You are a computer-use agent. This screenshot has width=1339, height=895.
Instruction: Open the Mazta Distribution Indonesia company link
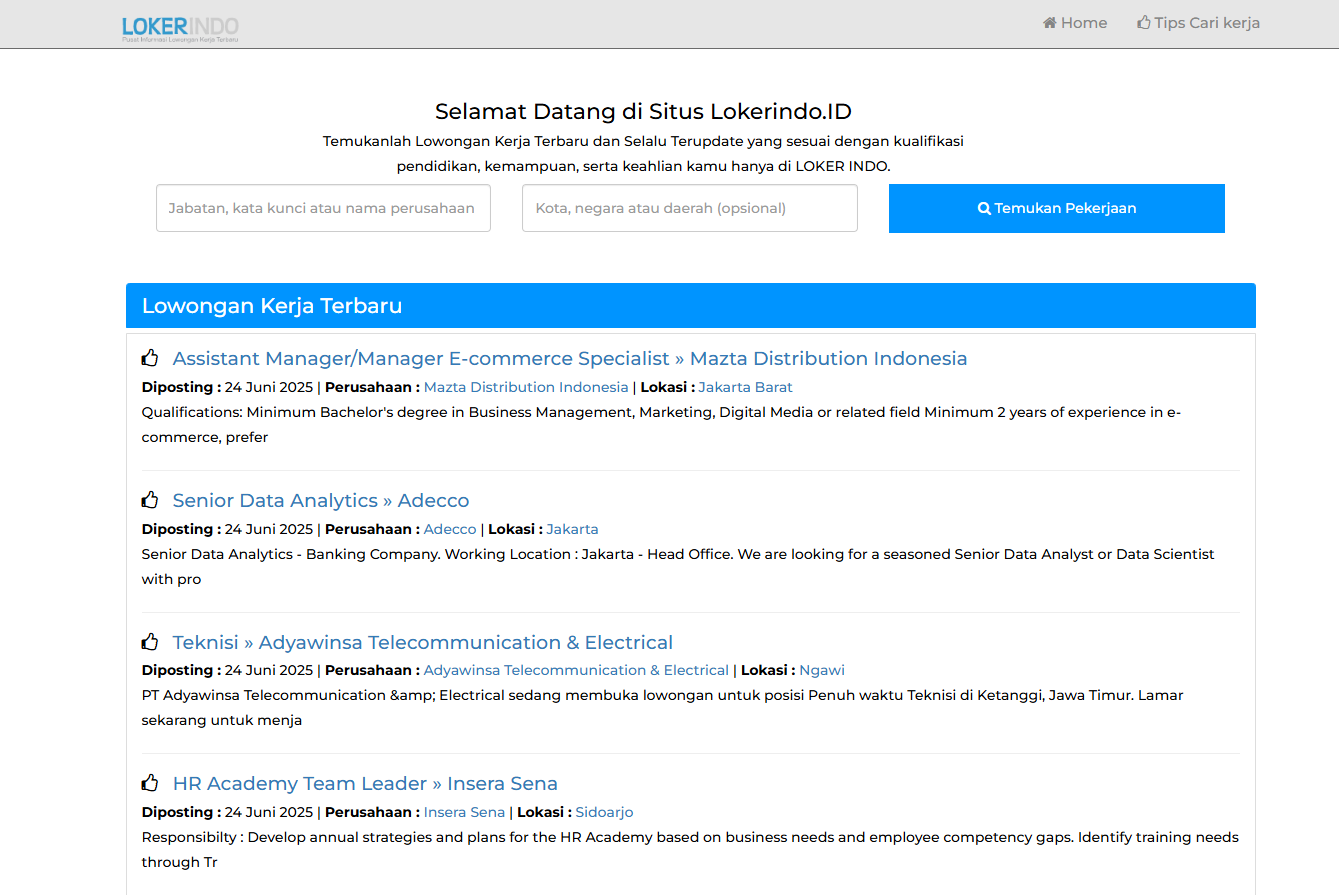point(525,387)
